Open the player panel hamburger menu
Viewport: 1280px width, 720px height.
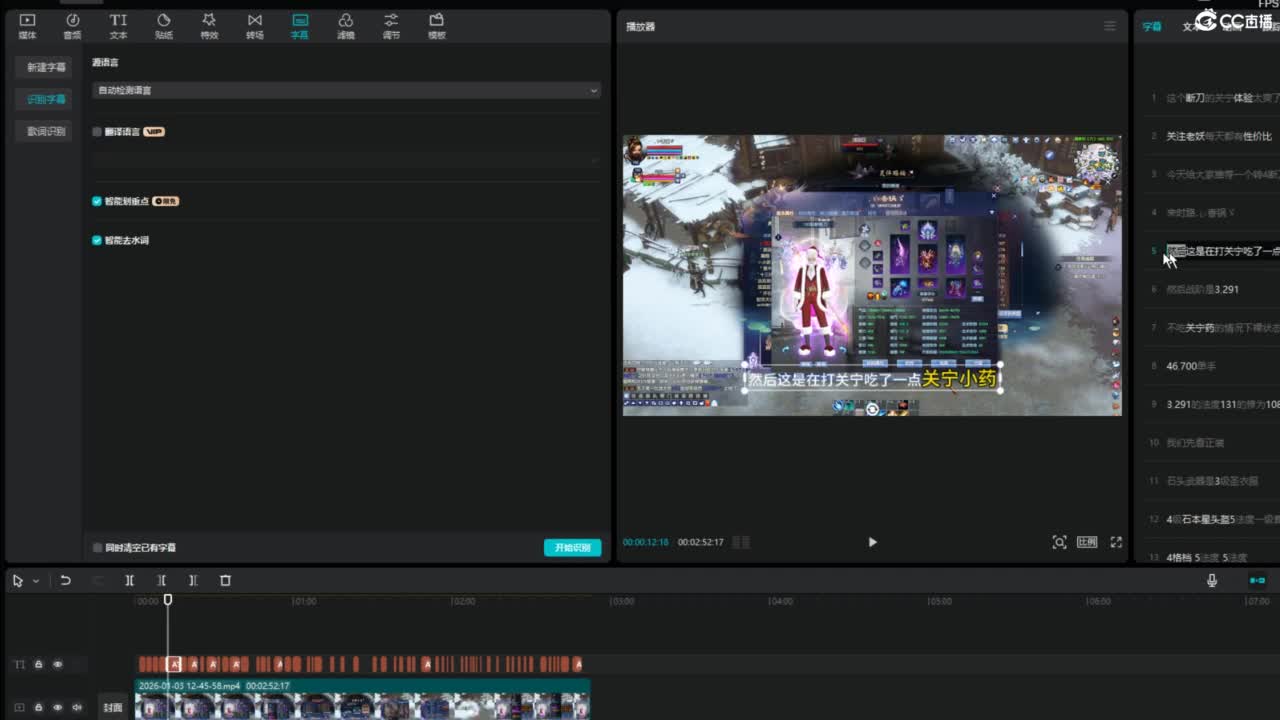pyautogui.click(x=1109, y=26)
